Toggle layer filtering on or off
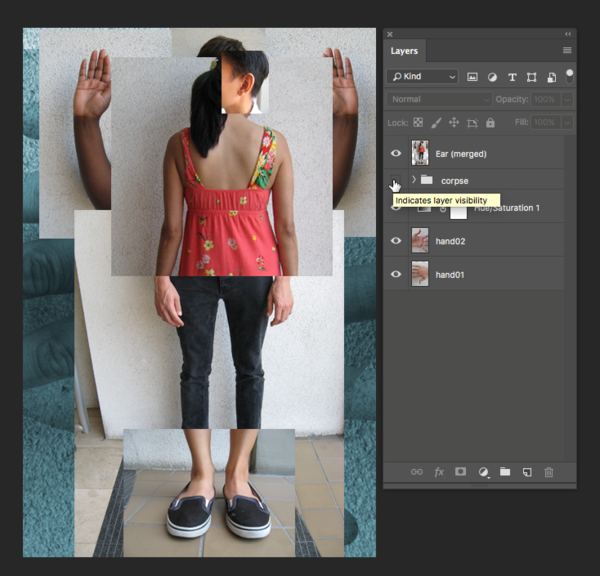Screen dimensions: 600x576 click(x=569, y=74)
